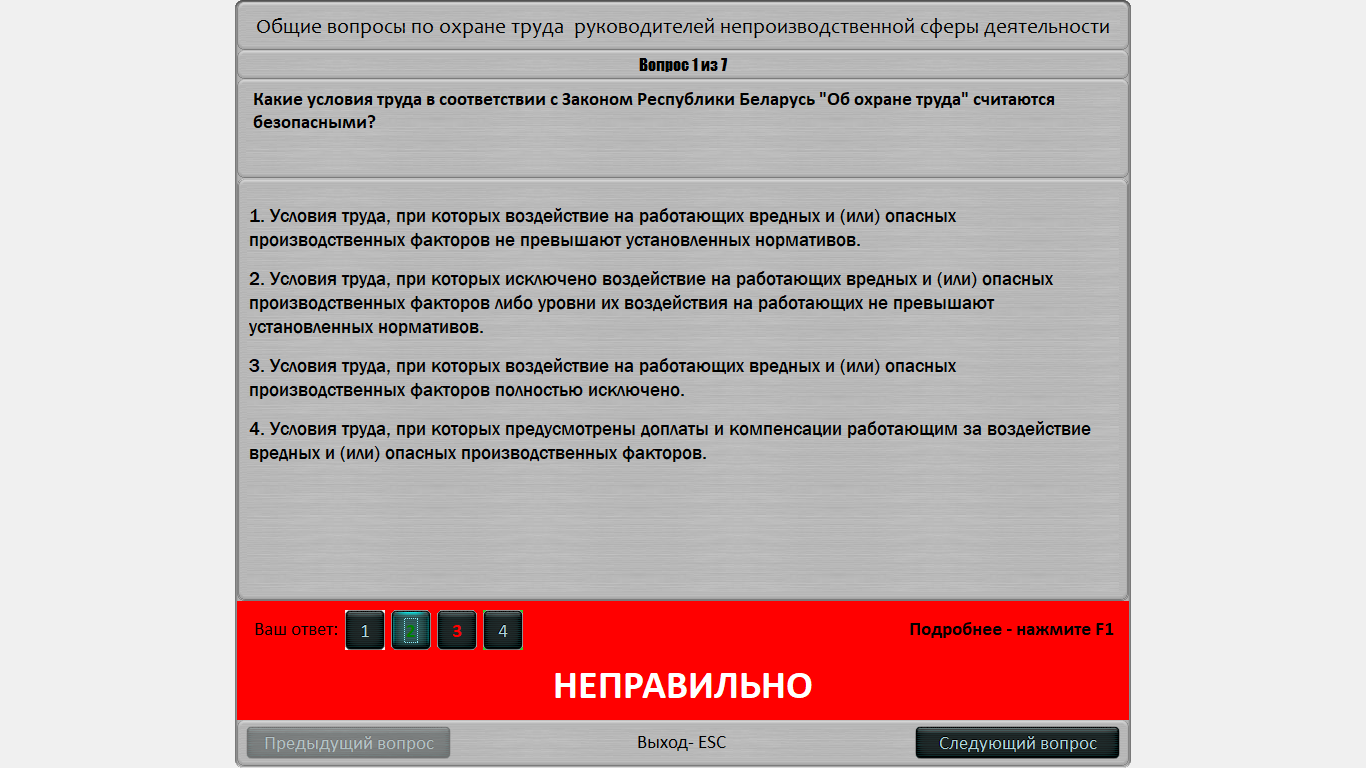Click the Подробнее - нажмите F1 link
The width and height of the screenshot is (1366, 768).
1013,628
